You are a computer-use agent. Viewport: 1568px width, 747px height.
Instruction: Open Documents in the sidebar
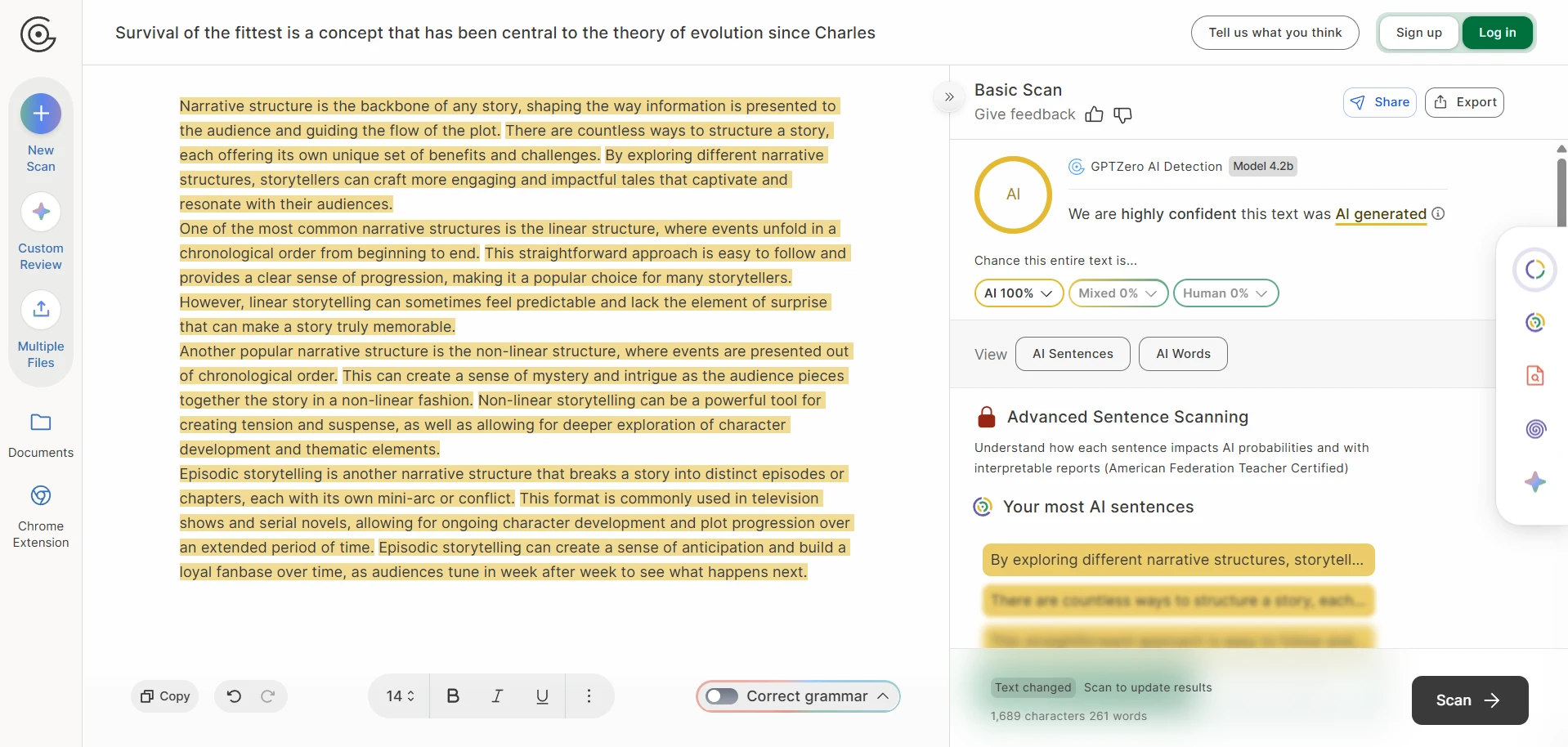(41, 434)
